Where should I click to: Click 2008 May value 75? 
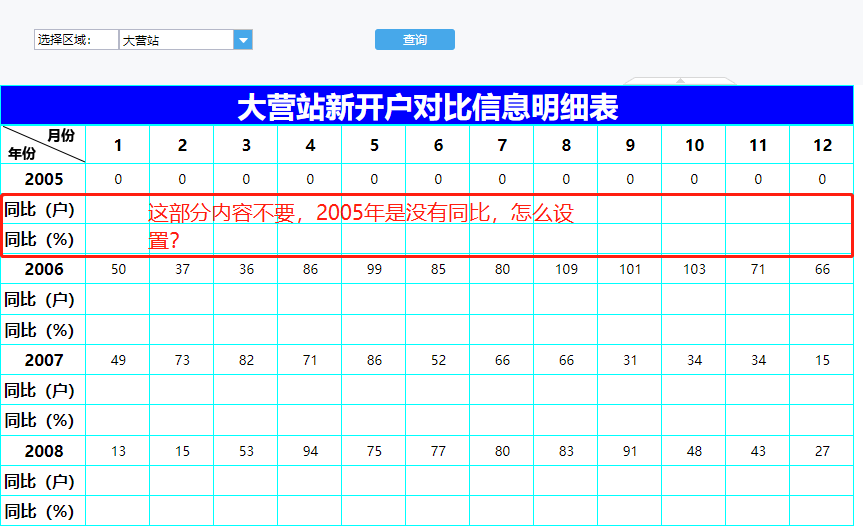(x=374, y=451)
